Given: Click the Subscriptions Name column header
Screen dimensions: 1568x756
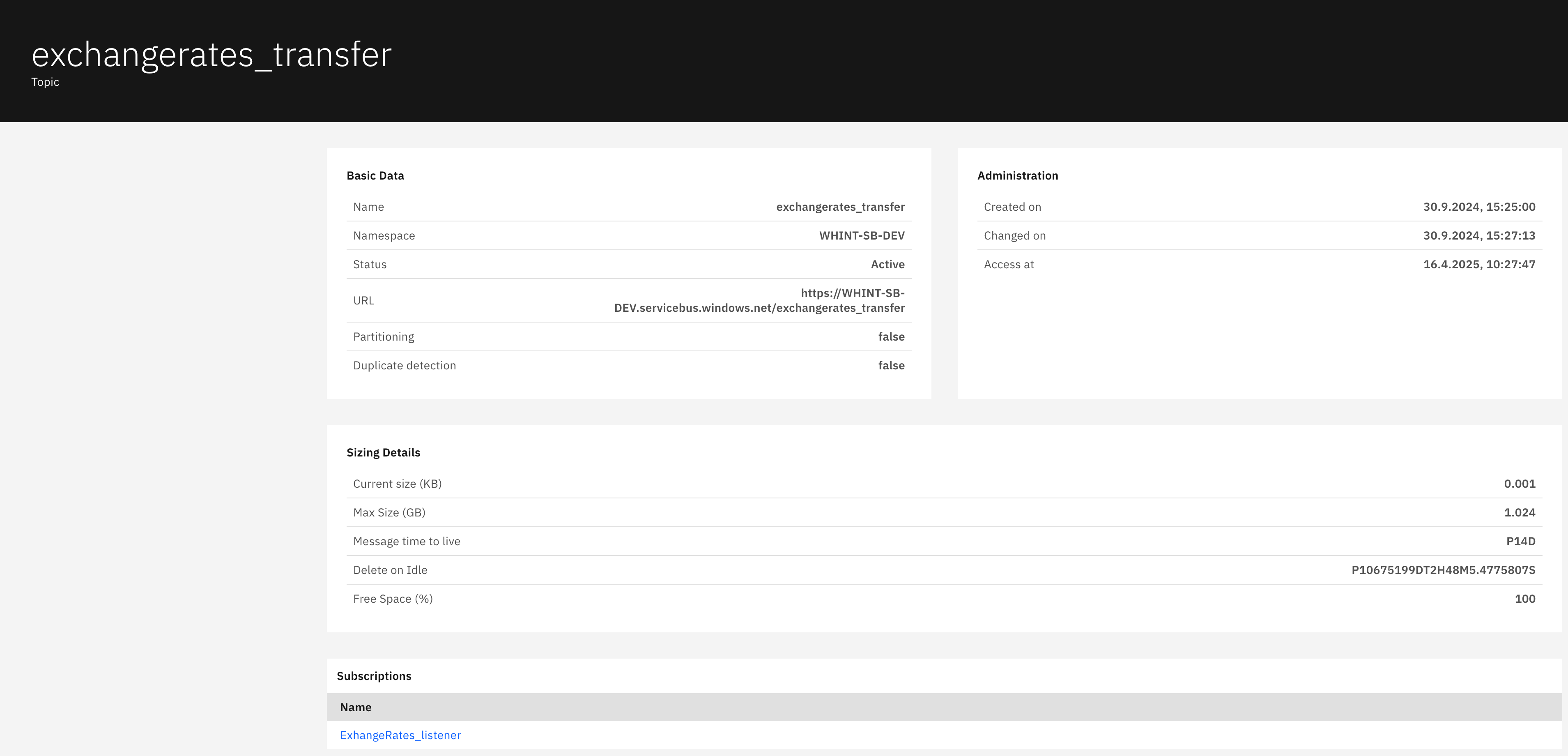Looking at the screenshot, I should pyautogui.click(x=356, y=707).
